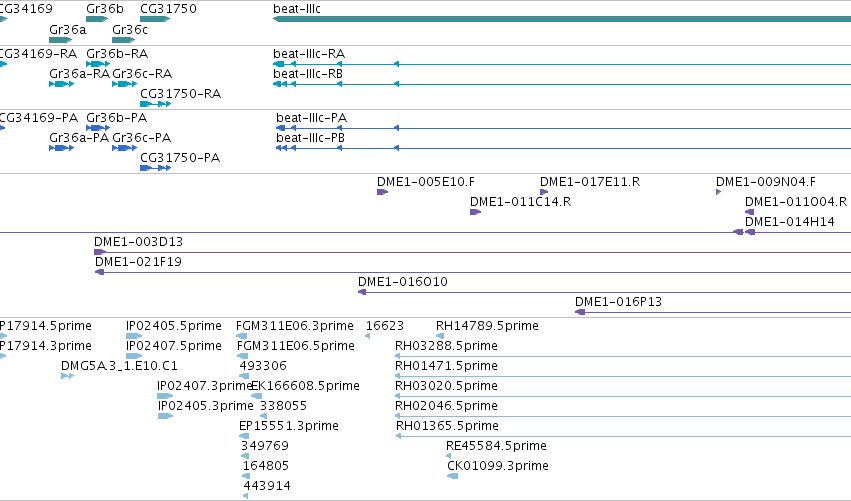Viewport: 851px width, 501px height.
Task: Click the RH03020.5prime EST label
Action: click(x=446, y=386)
